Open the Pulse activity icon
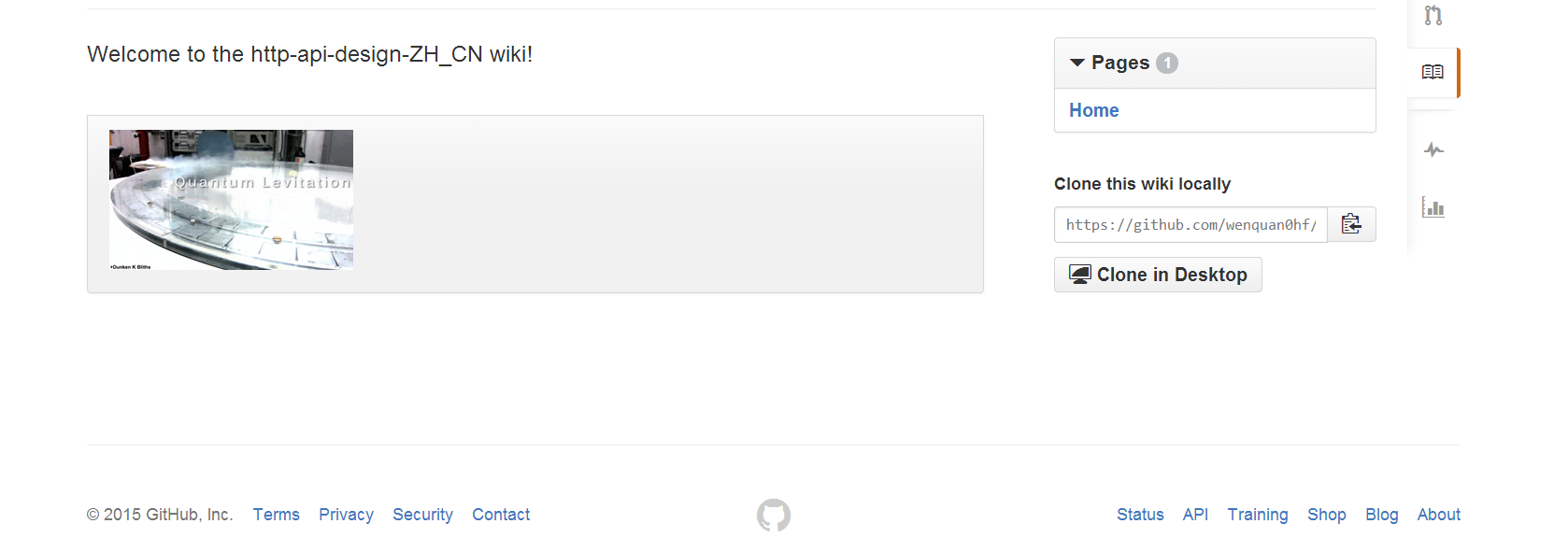The width and height of the screenshot is (1568, 538). [1433, 149]
